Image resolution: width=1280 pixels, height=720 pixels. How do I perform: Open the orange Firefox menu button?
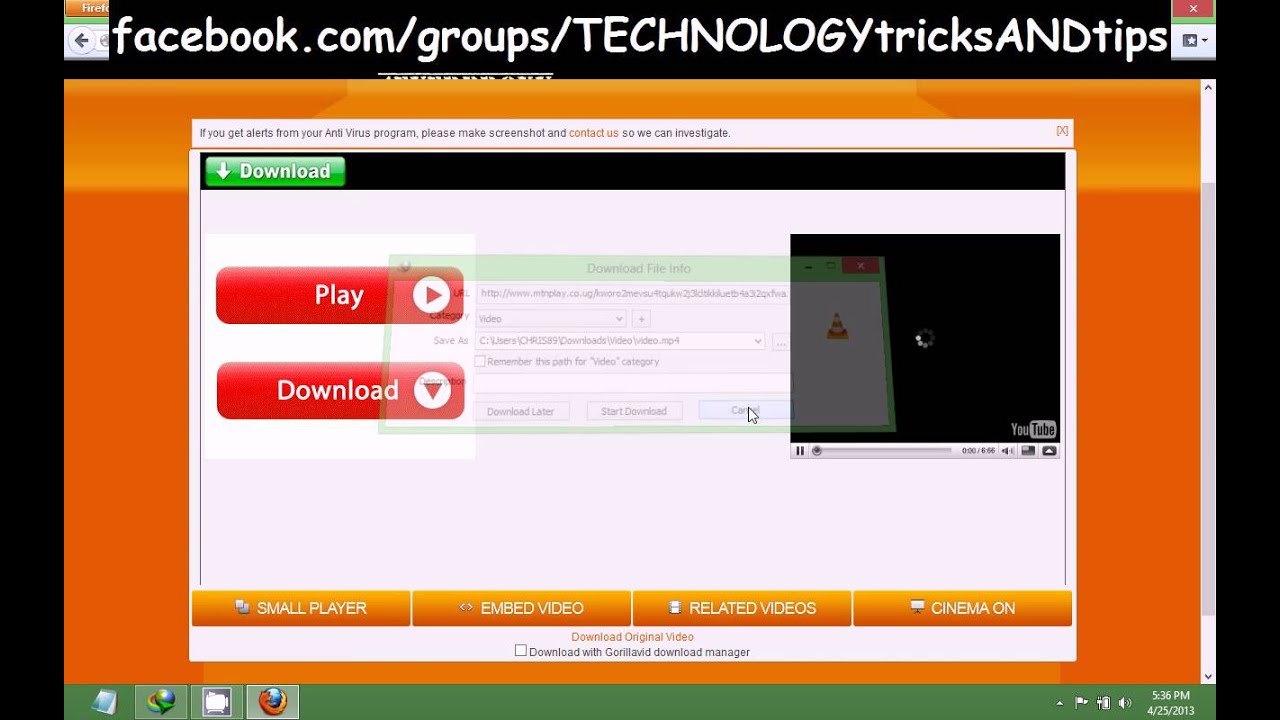[88, 8]
